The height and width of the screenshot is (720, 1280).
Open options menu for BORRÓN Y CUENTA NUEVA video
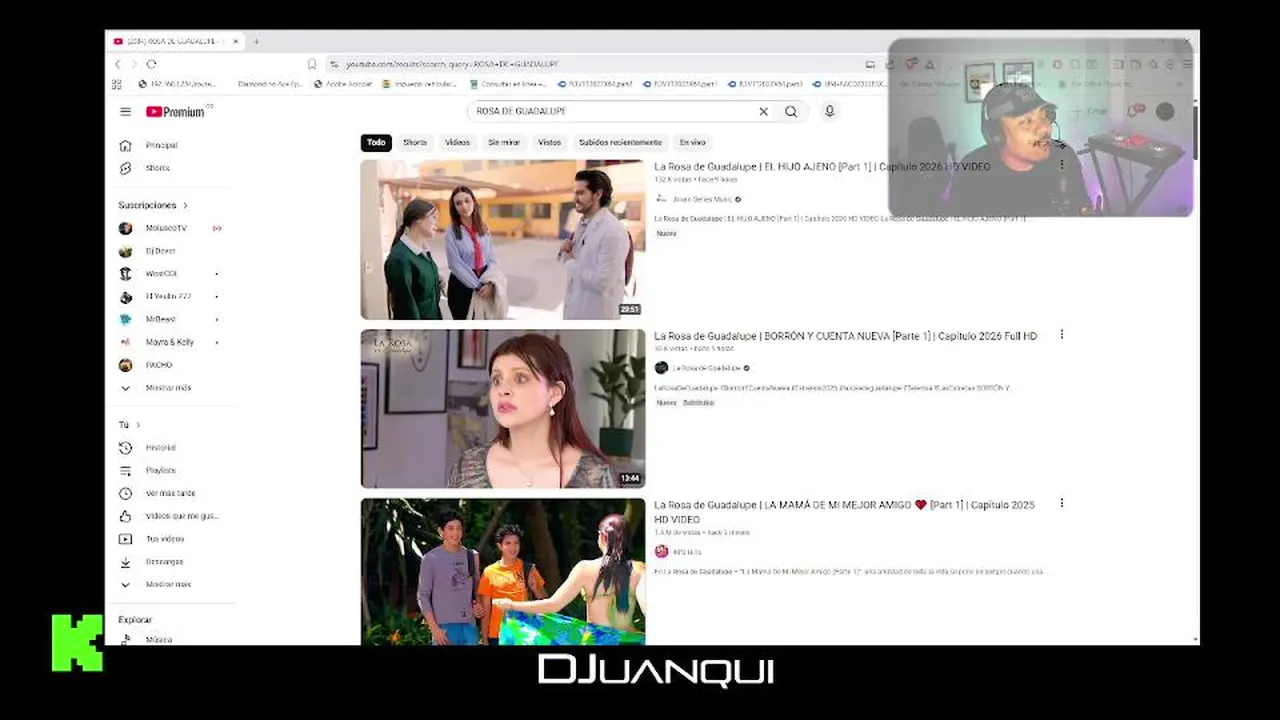pyautogui.click(x=1062, y=335)
